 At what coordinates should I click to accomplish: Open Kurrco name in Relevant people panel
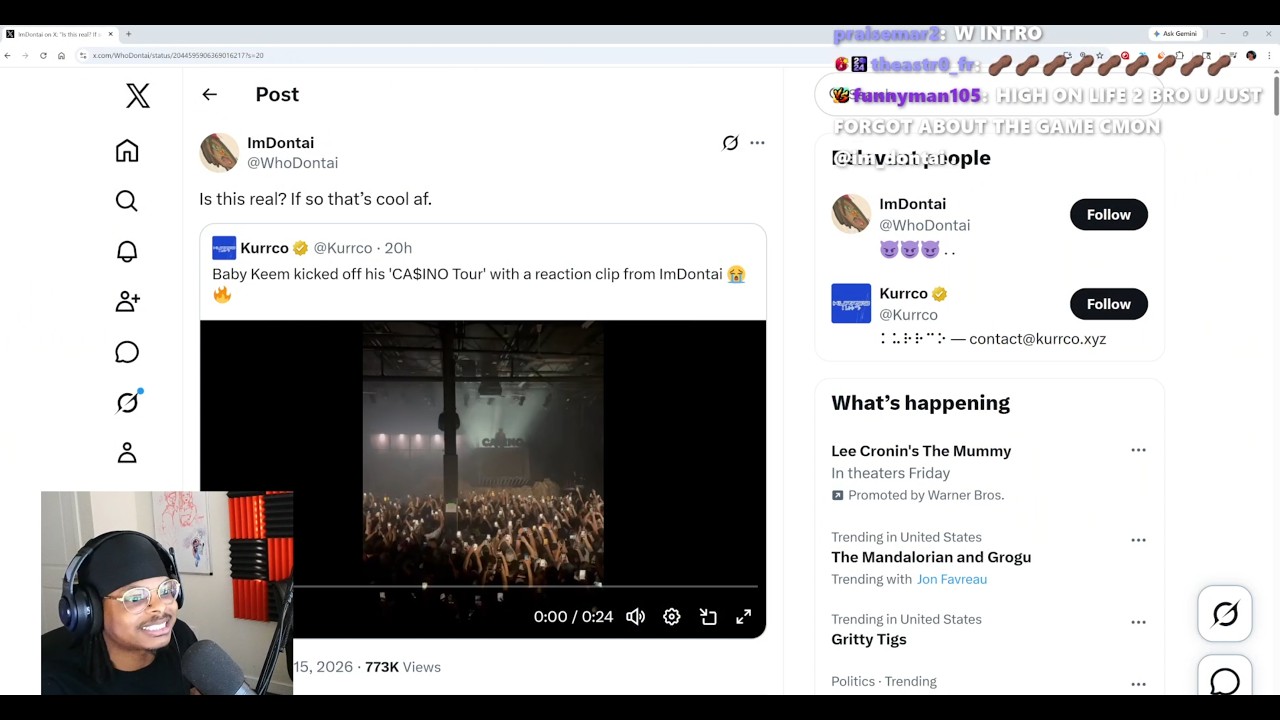[904, 294]
